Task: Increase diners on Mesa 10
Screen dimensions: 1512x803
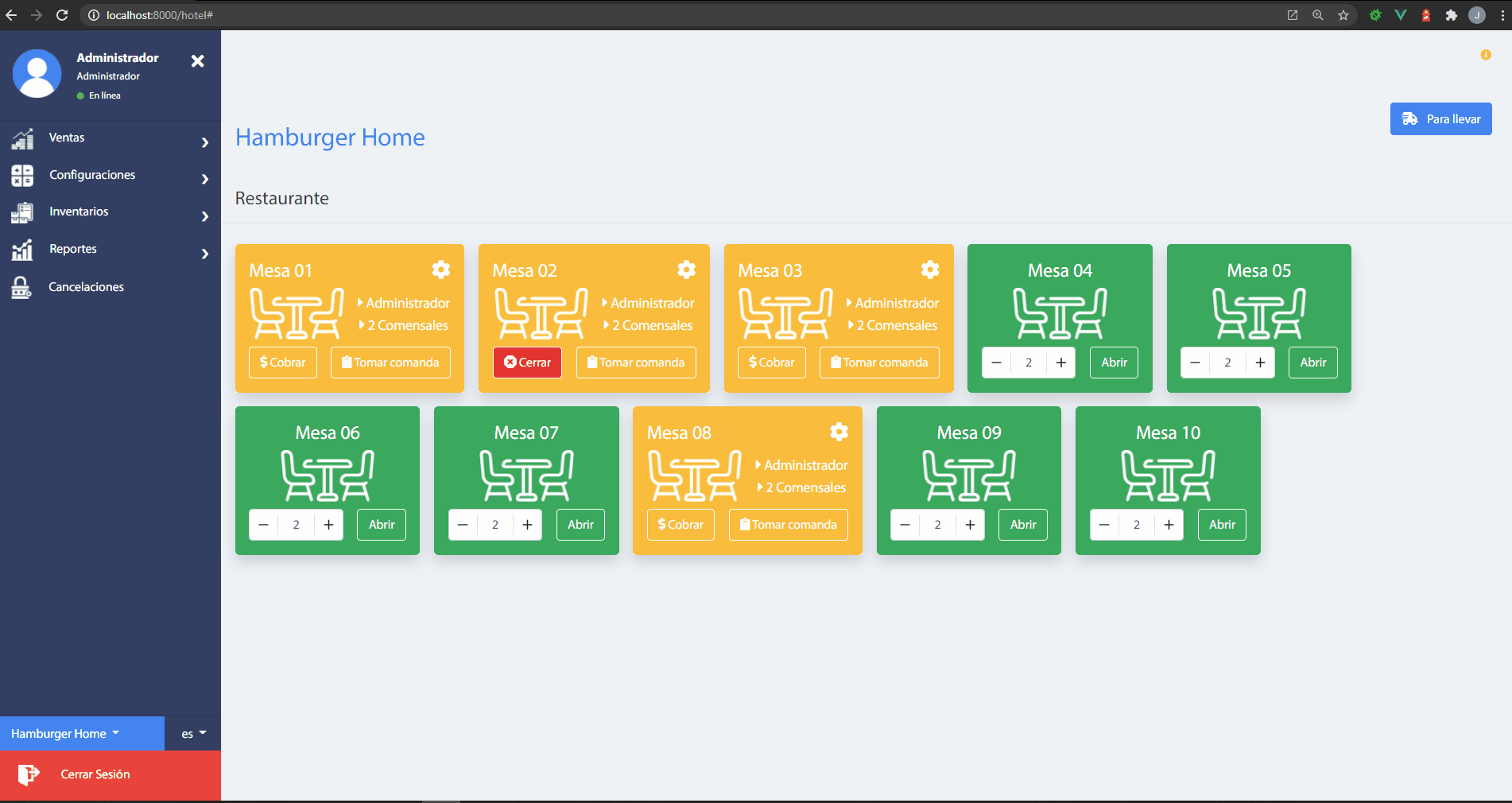Action: tap(1169, 525)
